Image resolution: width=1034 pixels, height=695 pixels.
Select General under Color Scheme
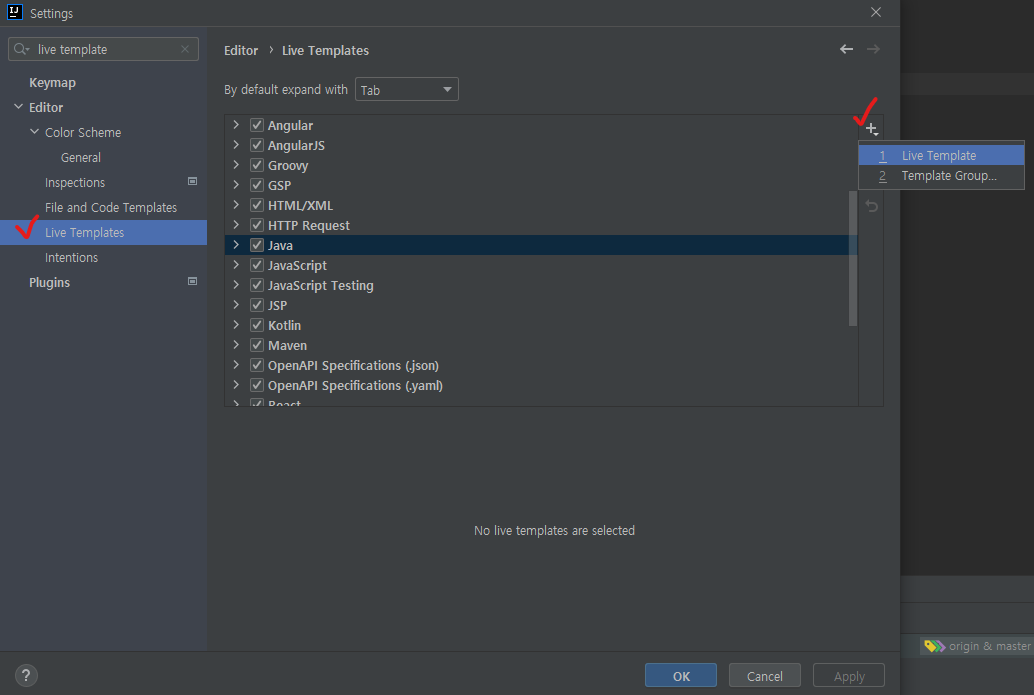point(80,158)
